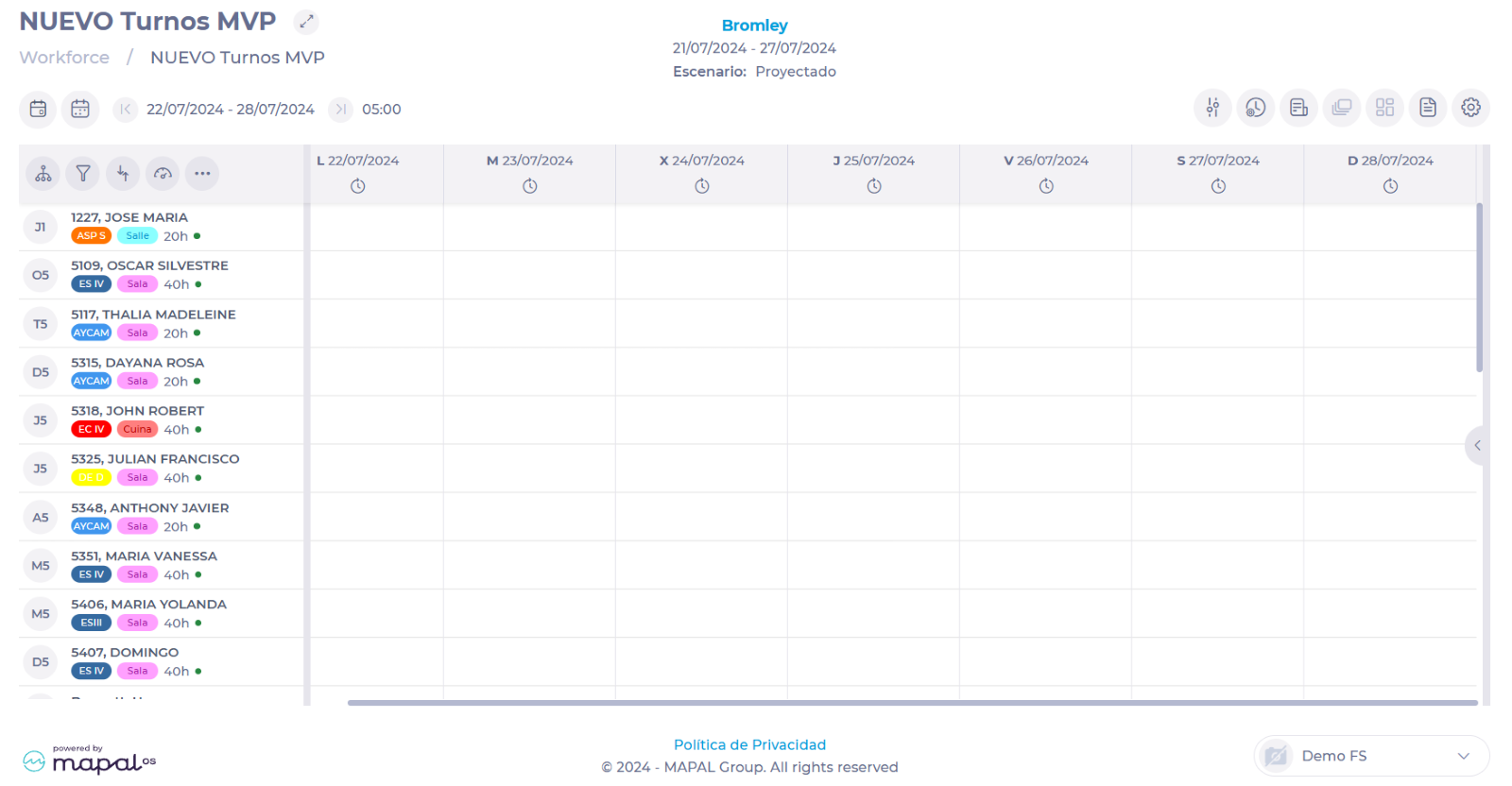This screenshot has height=786, width=1512.
Task: Jump to the next week arrow
Action: 340,110
